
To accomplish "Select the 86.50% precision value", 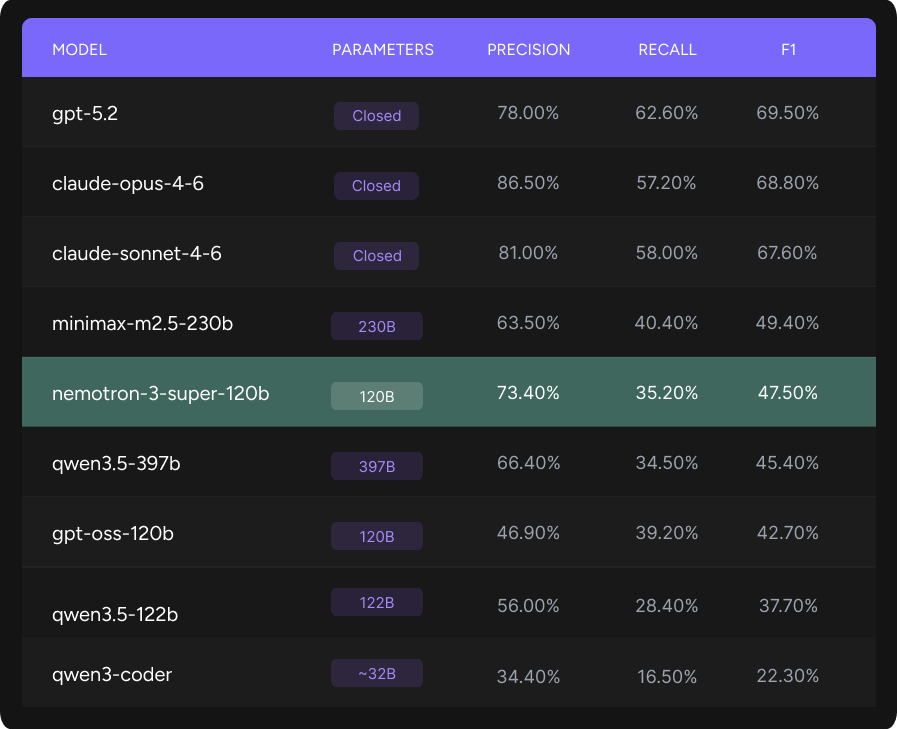I will pos(528,184).
